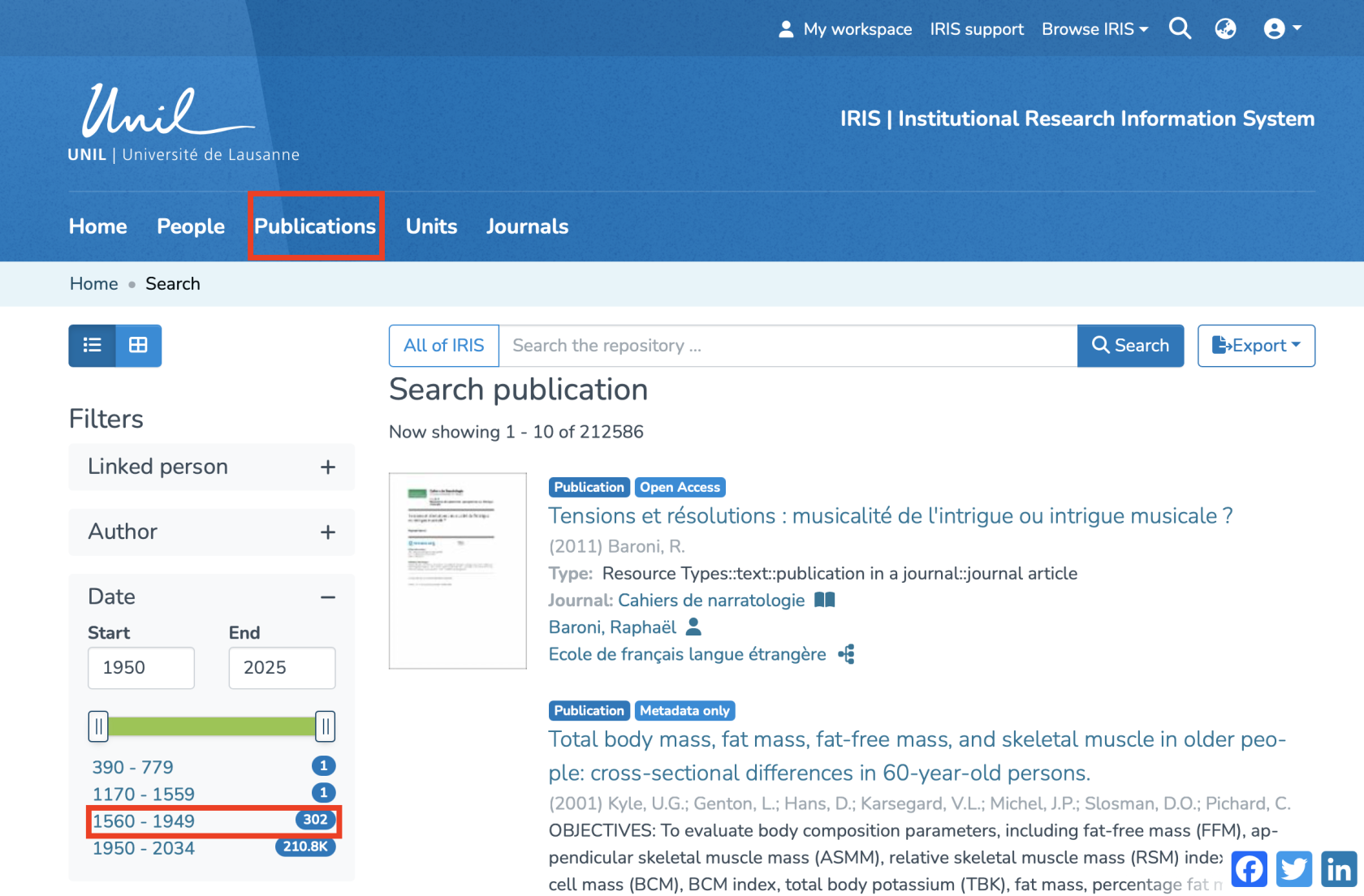
Task: Click the org unit icon after Ecole de français
Action: pos(846,654)
